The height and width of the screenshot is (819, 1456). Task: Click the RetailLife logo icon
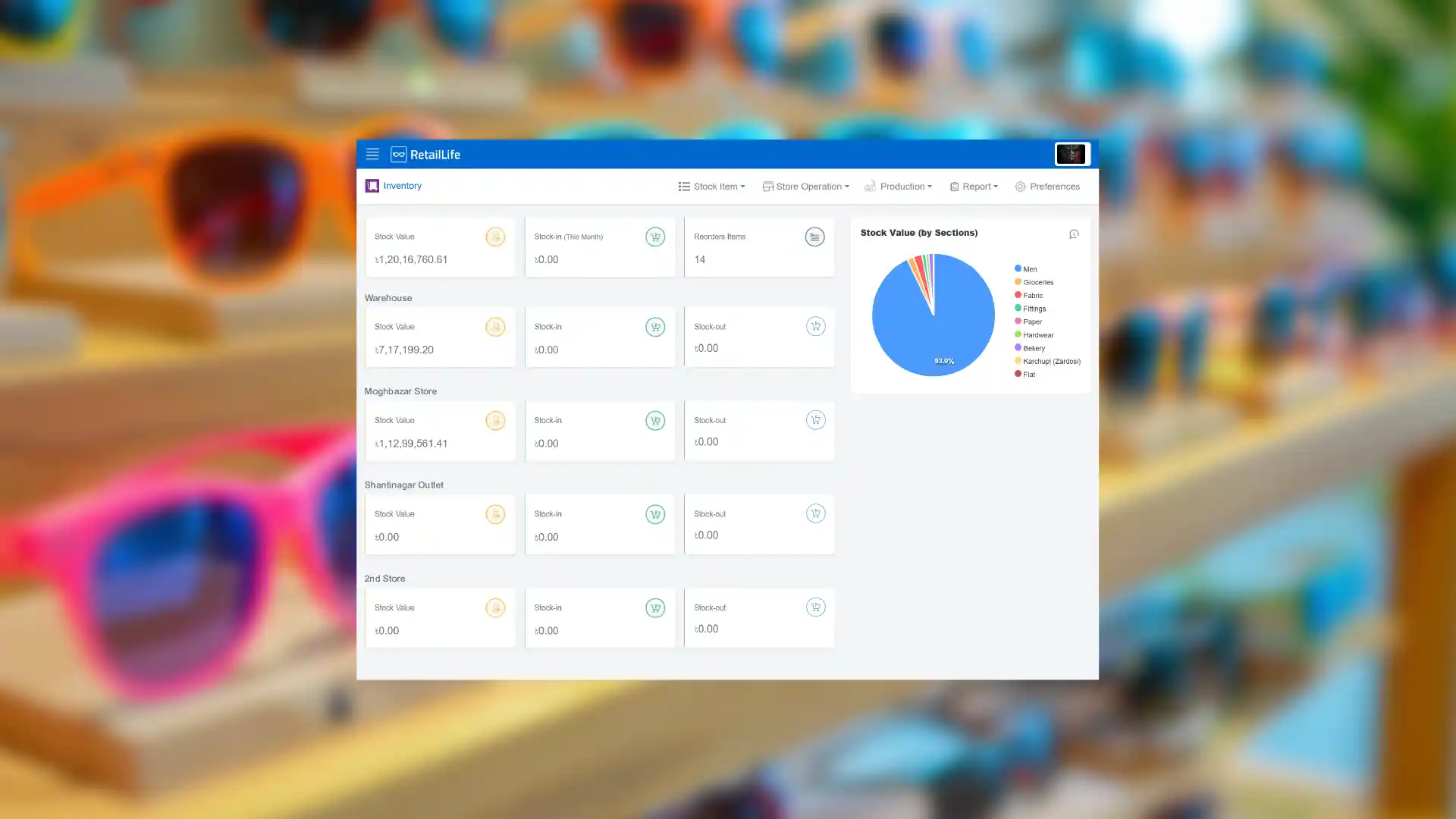tap(398, 155)
